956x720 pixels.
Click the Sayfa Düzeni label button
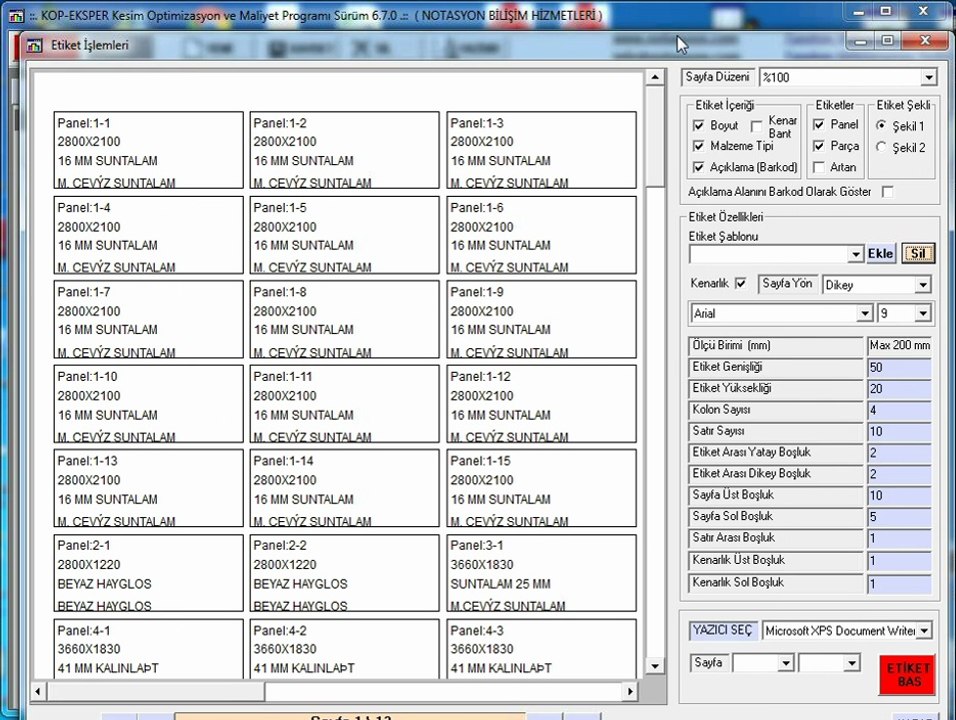coord(718,77)
